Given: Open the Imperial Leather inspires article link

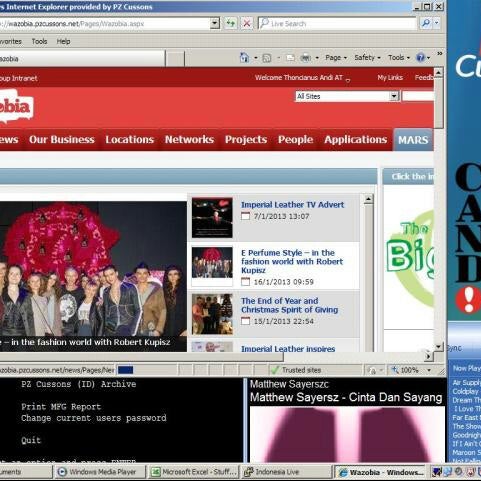Looking at the screenshot, I should [x=288, y=348].
